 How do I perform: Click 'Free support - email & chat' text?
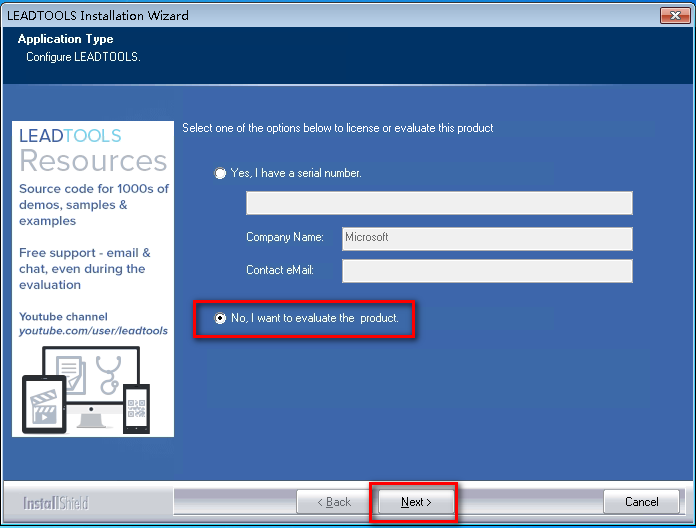click(85, 269)
